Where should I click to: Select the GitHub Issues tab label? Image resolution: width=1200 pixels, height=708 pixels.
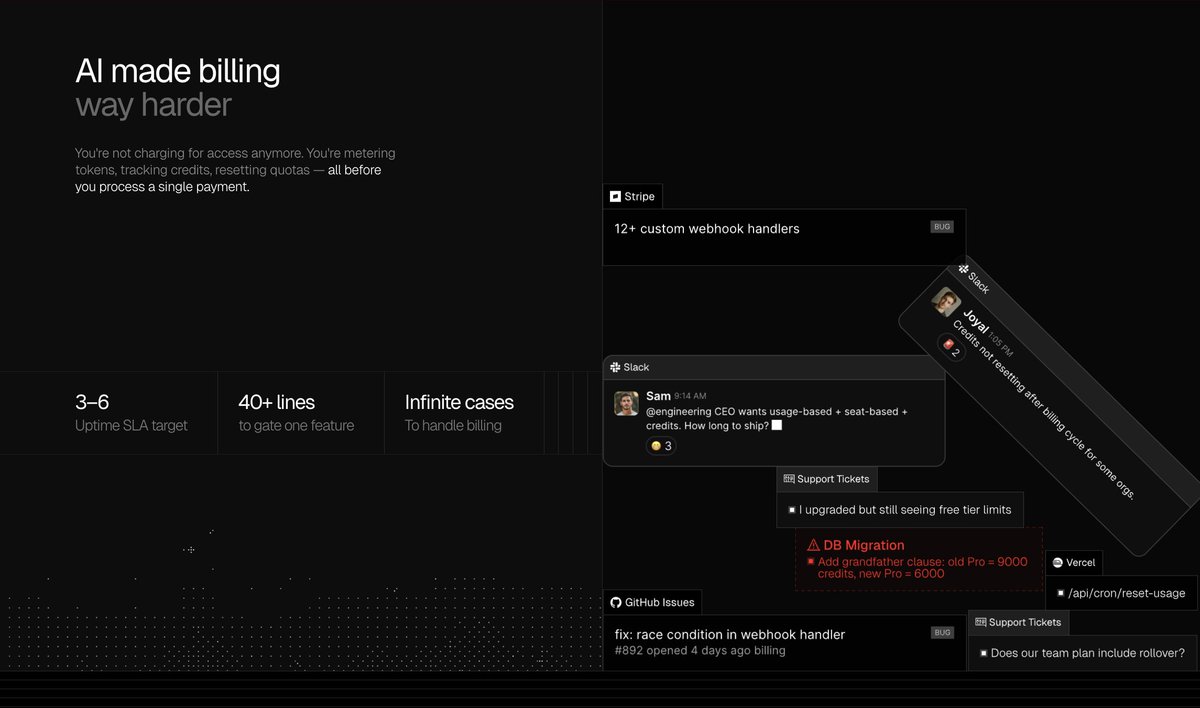(652, 602)
